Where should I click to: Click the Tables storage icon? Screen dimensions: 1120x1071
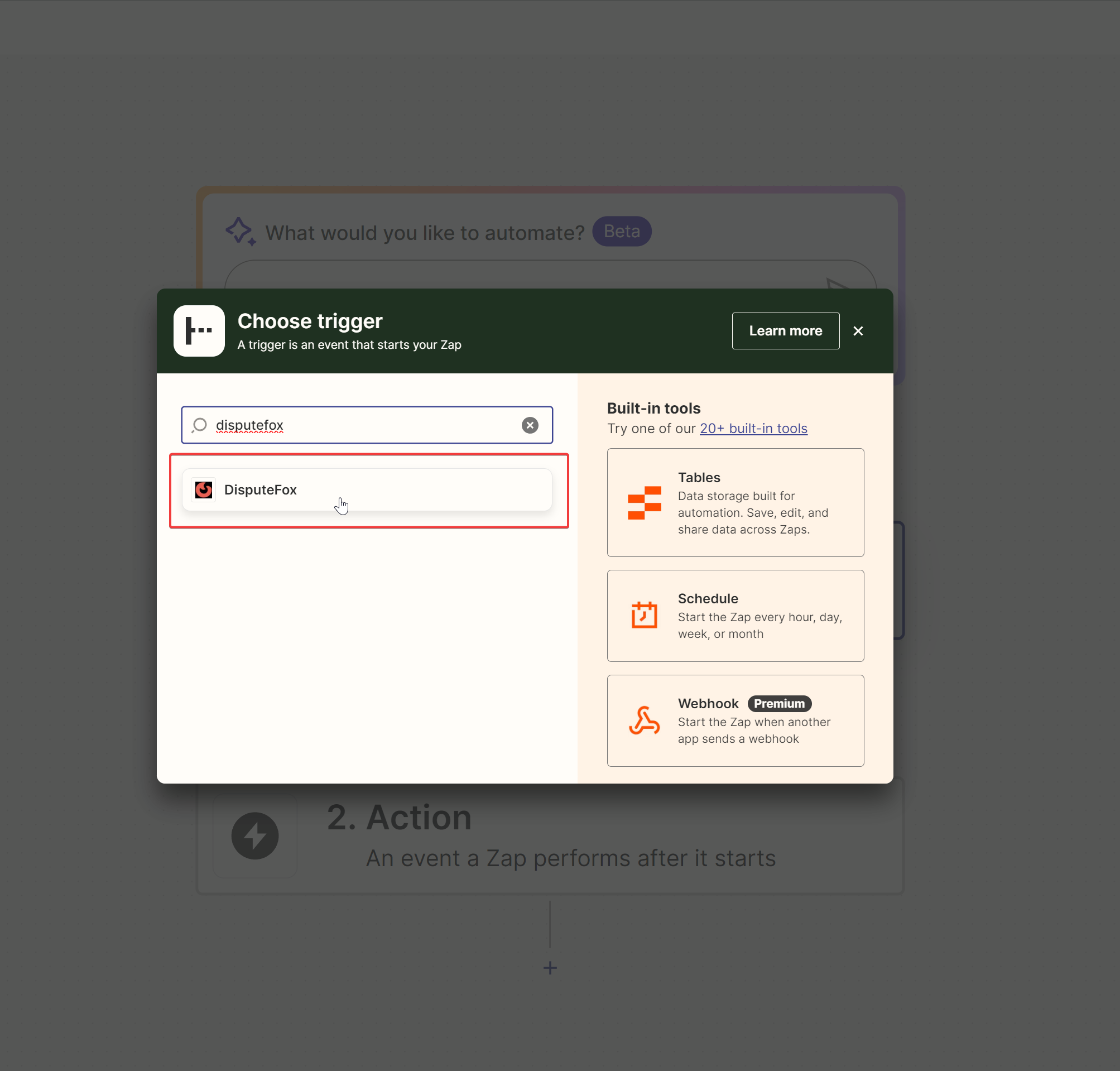644,502
